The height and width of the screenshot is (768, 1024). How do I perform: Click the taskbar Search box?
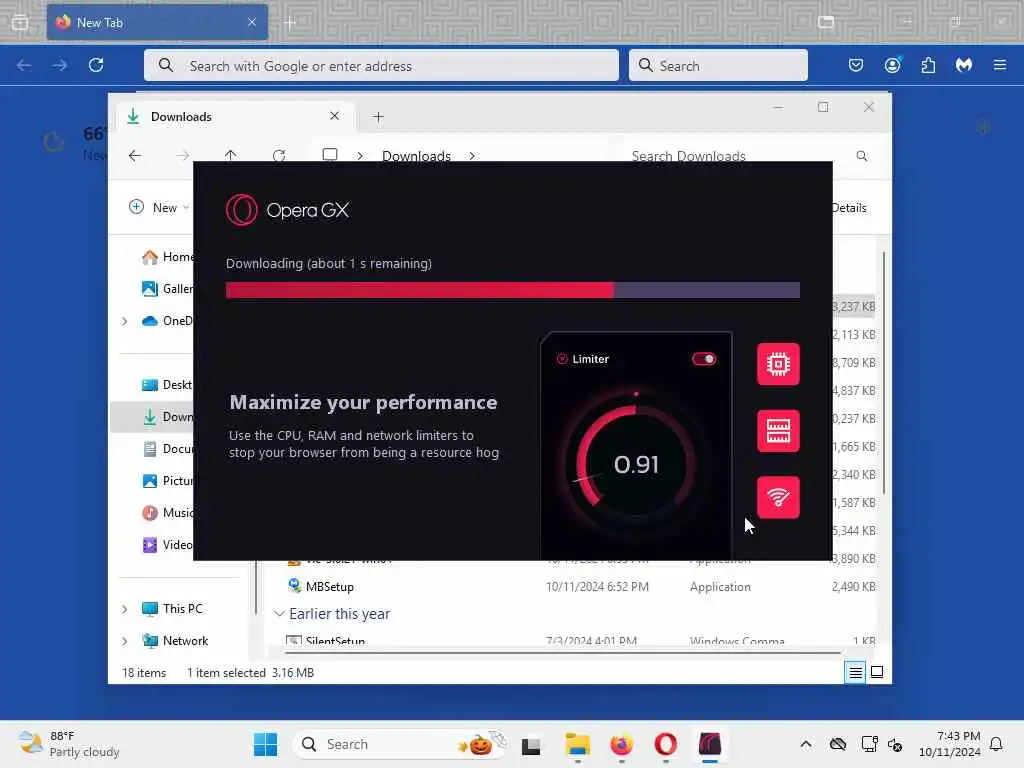[401, 744]
